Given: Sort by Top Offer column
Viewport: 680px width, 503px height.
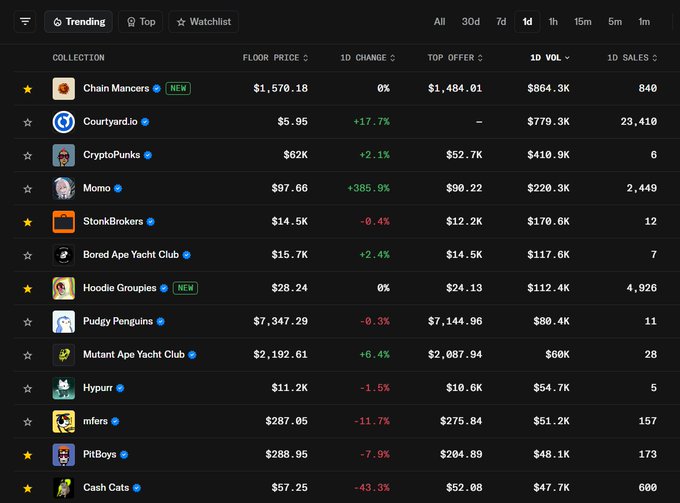Looking at the screenshot, I should (455, 58).
